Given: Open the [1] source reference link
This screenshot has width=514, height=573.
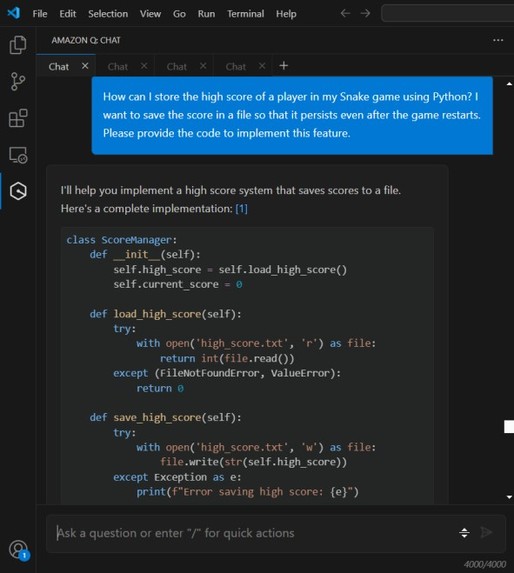Looking at the screenshot, I should [x=241, y=209].
